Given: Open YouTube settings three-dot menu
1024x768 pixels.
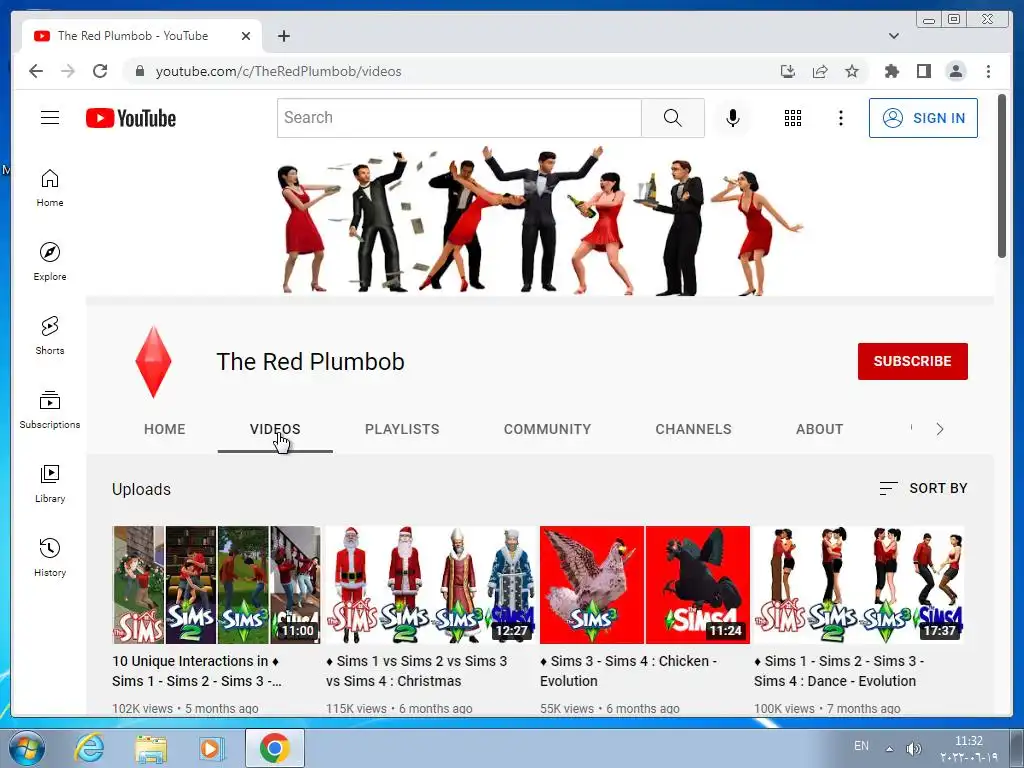Looking at the screenshot, I should (840, 118).
